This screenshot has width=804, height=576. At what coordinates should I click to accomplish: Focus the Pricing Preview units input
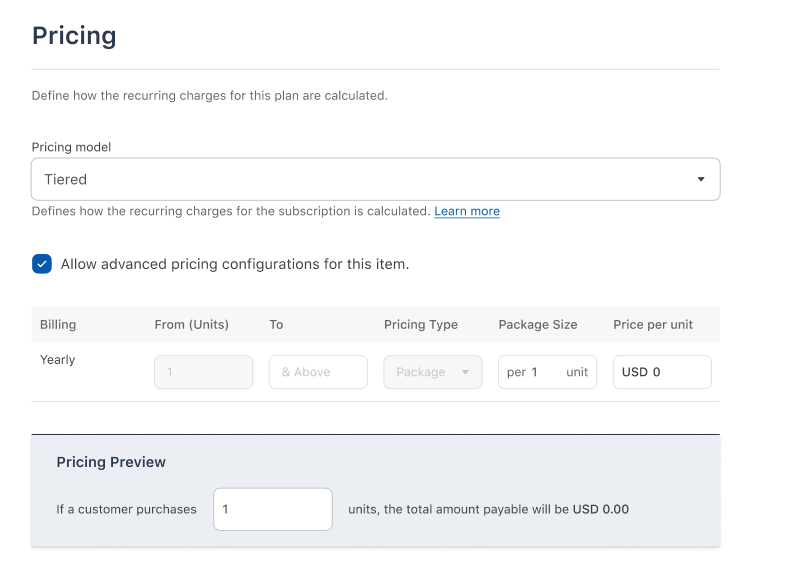(x=272, y=509)
